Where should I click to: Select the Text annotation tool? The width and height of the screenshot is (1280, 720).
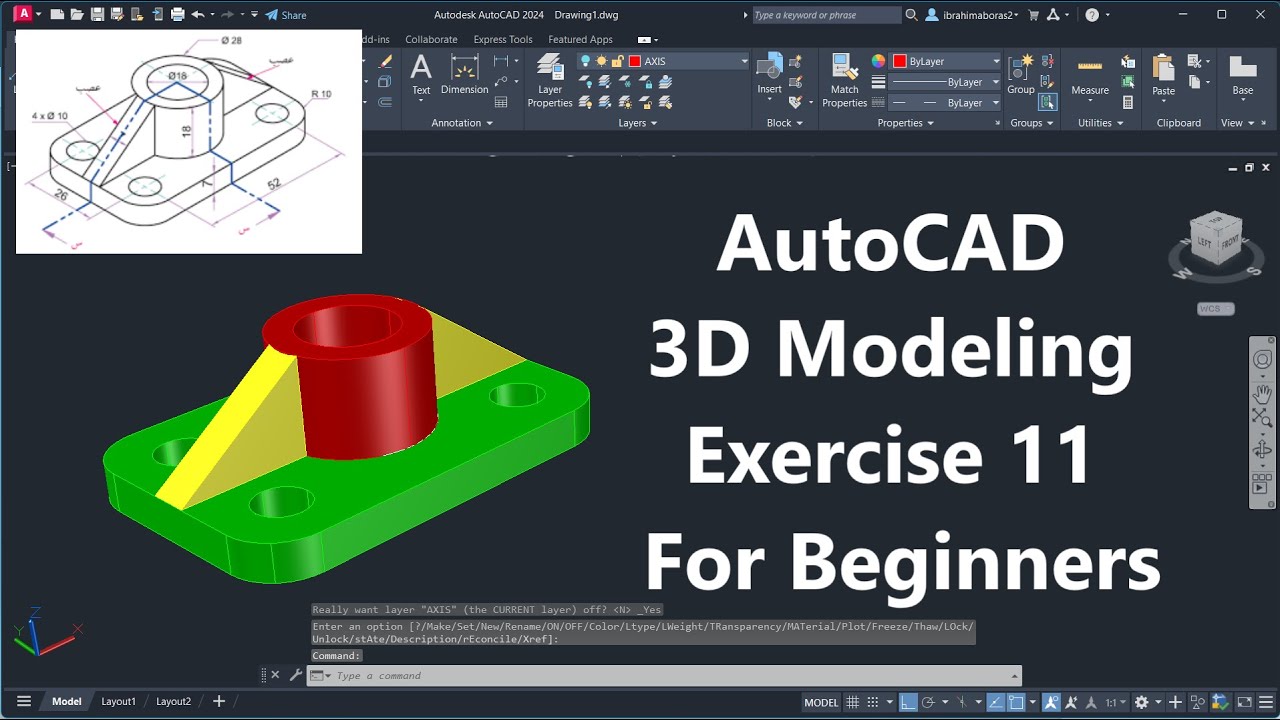[x=421, y=75]
